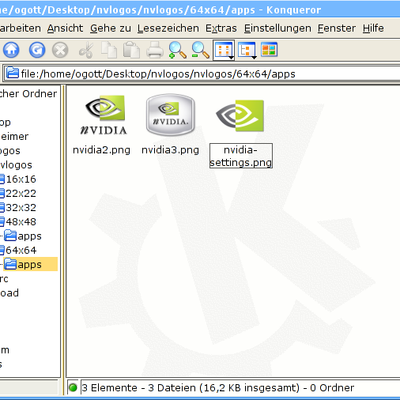Open the Extras menu

coord(221,28)
